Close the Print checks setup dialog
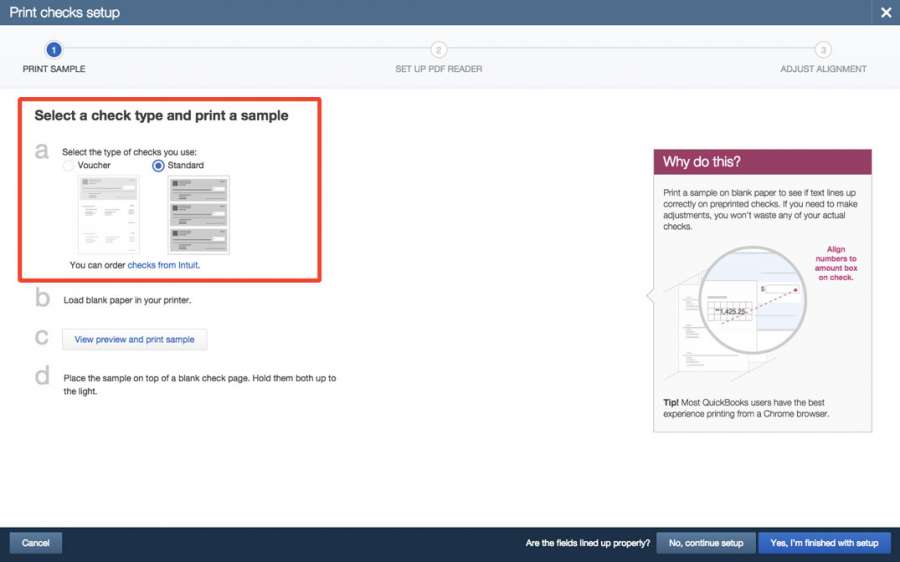The image size is (900, 562). pyautogui.click(x=885, y=13)
